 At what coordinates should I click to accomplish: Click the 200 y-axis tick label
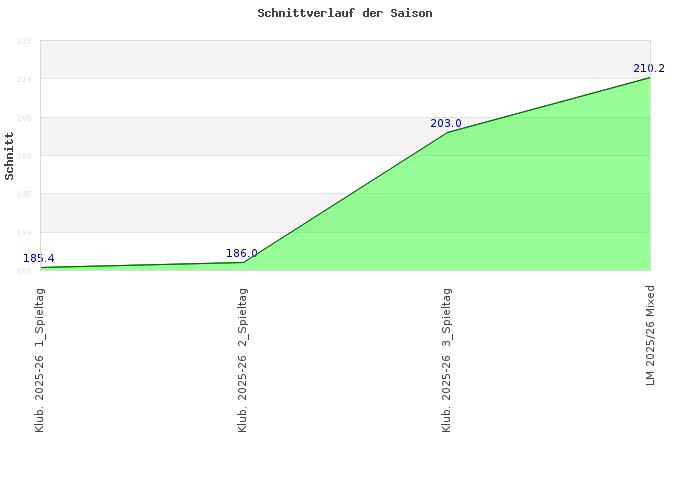pyautogui.click(x=24, y=156)
